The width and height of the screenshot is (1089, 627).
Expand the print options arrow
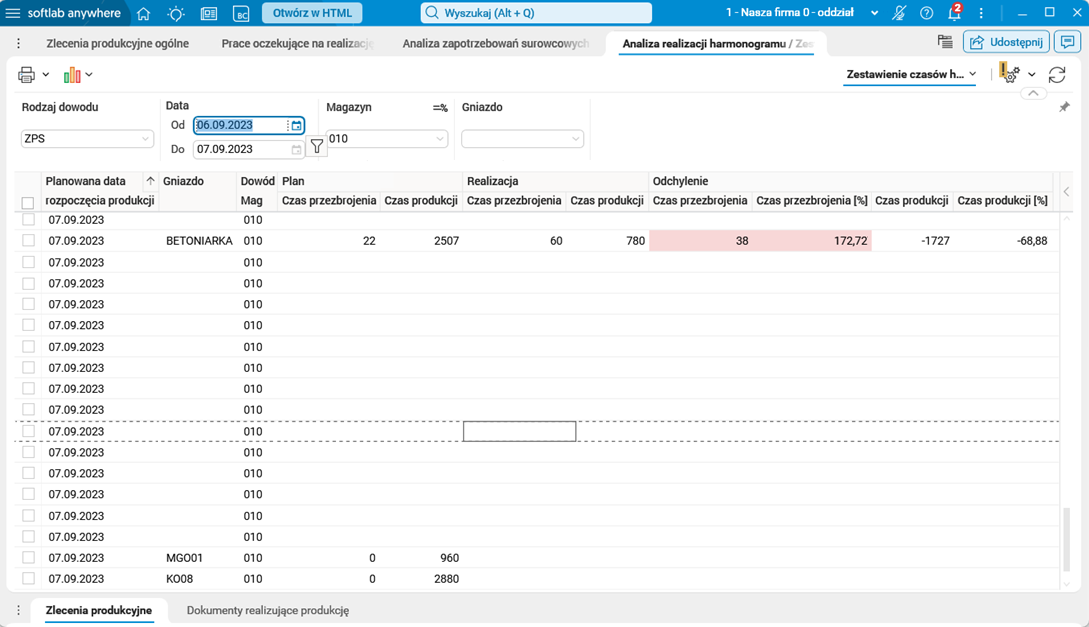[46, 75]
